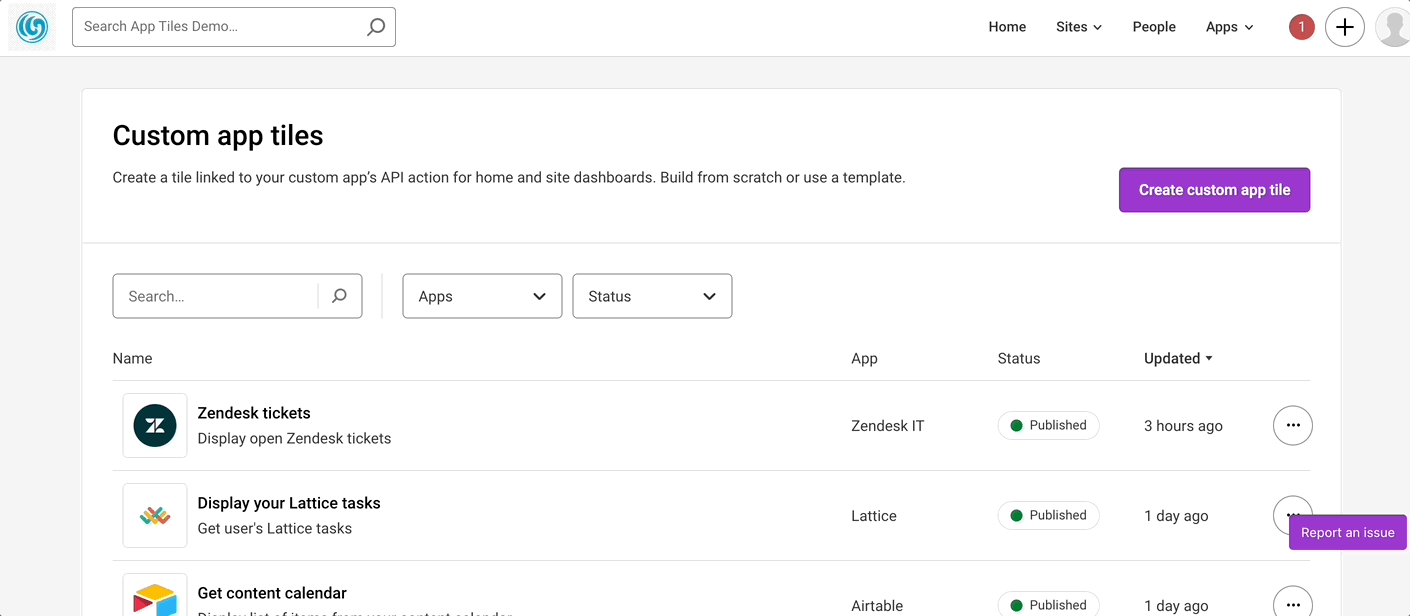The width and height of the screenshot is (1410, 616).
Task: Click Create custom app tile
Action: 1214,190
